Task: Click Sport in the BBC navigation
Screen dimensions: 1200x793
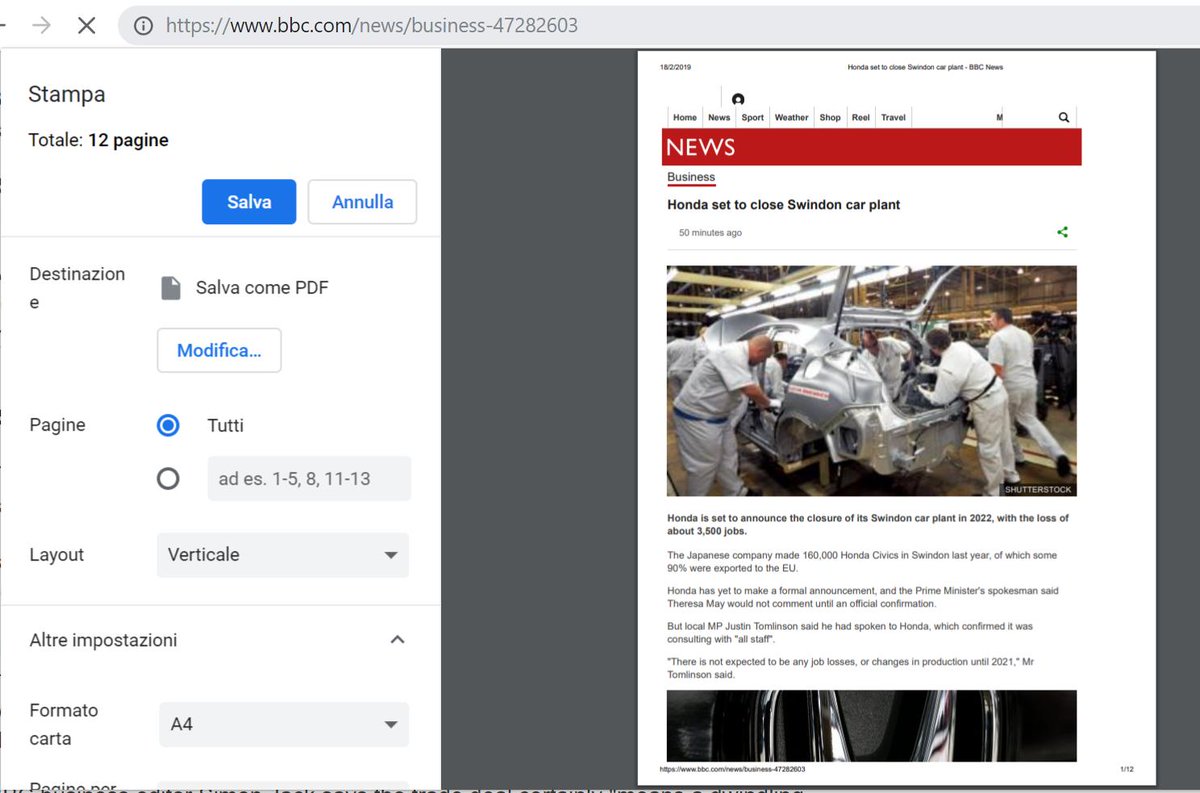Action: point(753,117)
